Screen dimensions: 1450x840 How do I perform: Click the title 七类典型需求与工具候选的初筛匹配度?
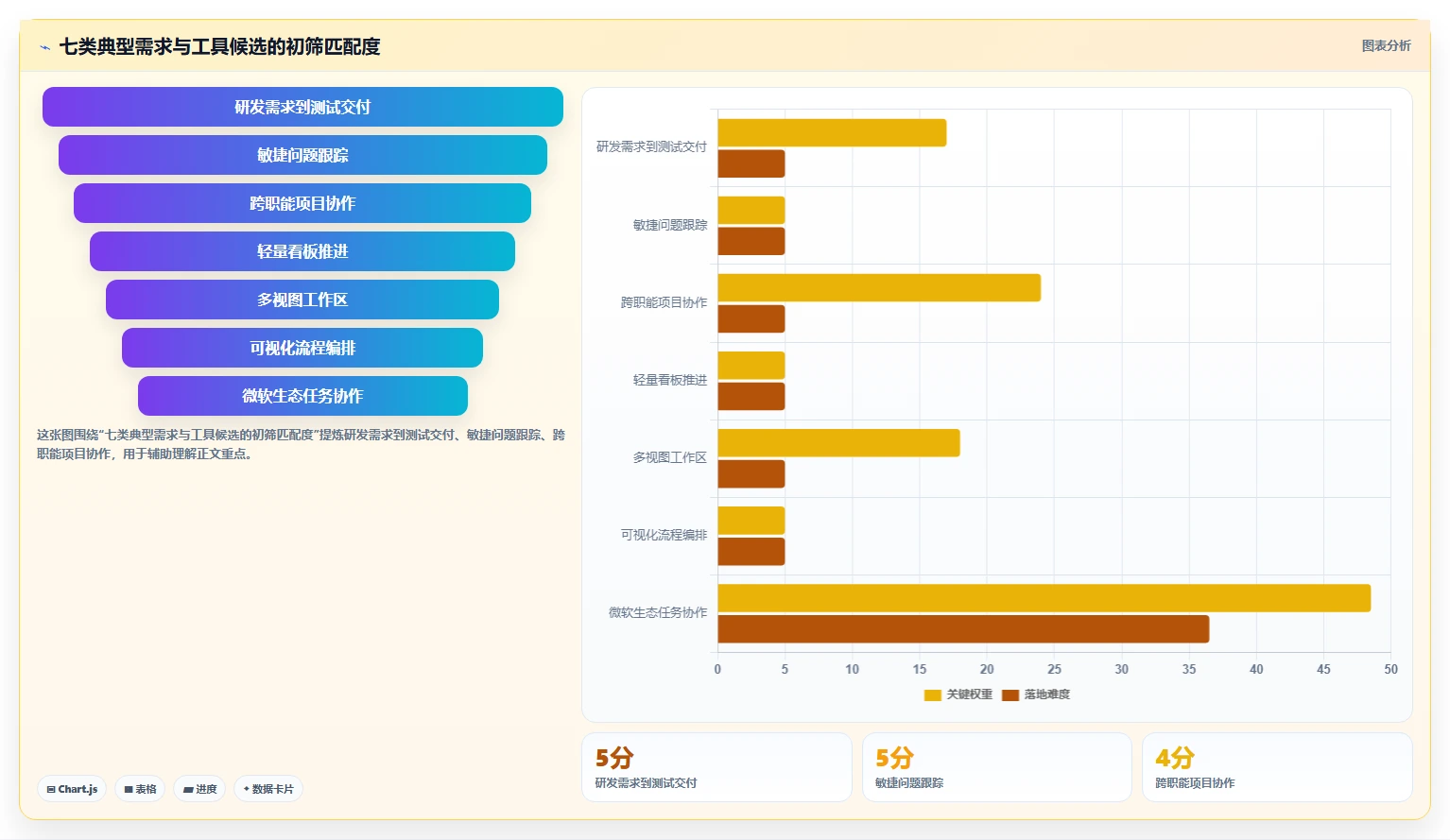[219, 46]
